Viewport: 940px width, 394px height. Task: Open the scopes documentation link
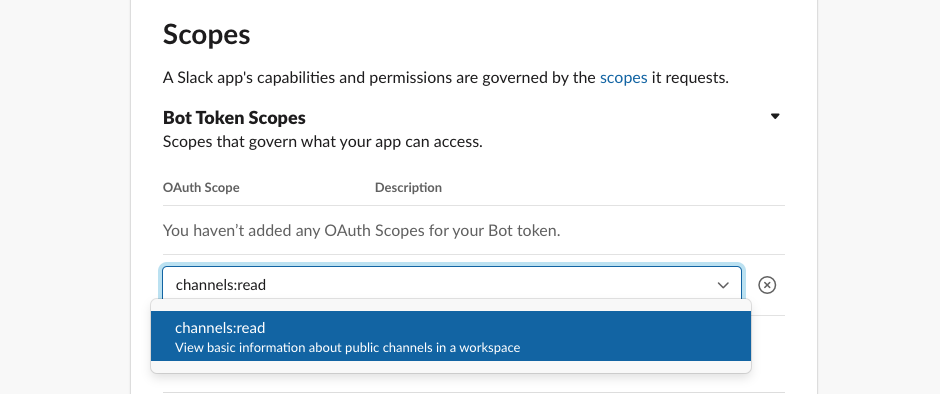pyautogui.click(x=623, y=78)
